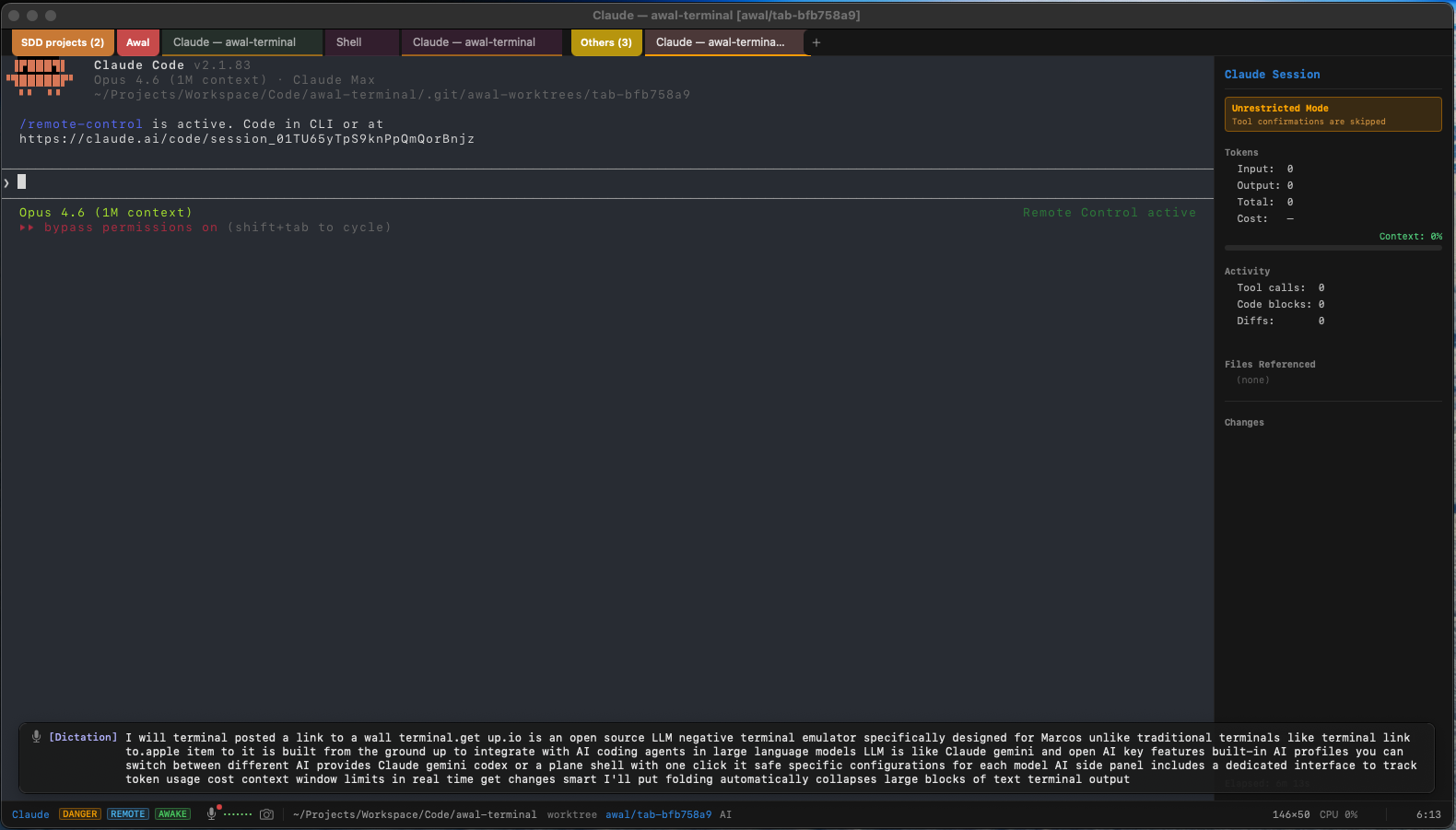
Task: Click the worktree path under Claude Code header
Action: pyautogui.click(x=392, y=95)
